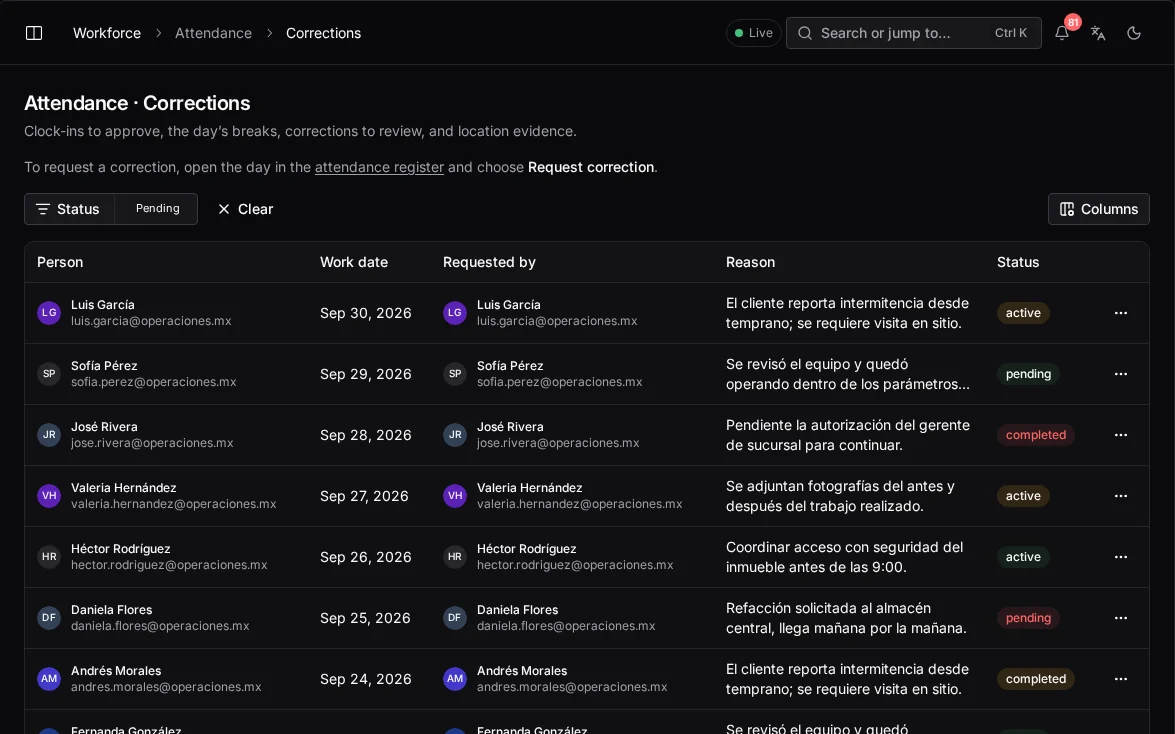The image size is (1175, 734).
Task: Click the Status column header
Action: pyautogui.click(x=1018, y=262)
